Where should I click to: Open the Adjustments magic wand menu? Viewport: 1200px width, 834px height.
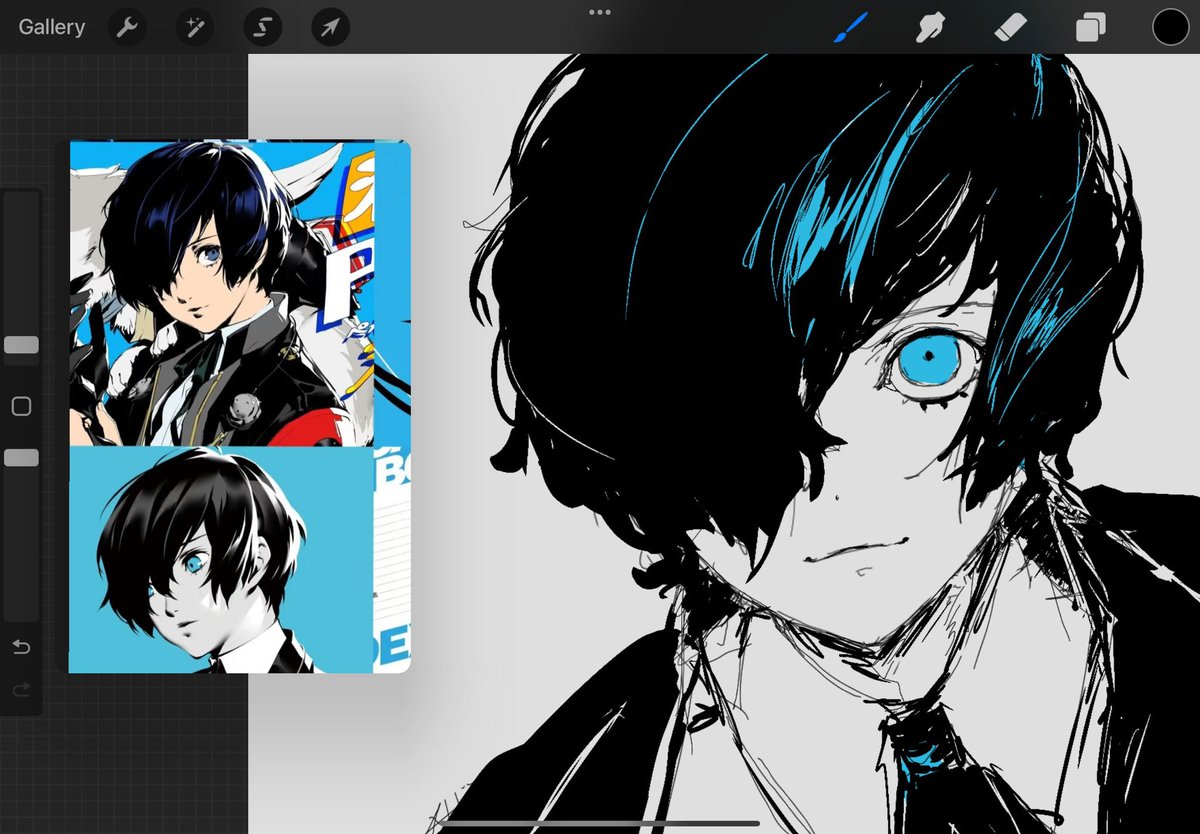pos(194,28)
